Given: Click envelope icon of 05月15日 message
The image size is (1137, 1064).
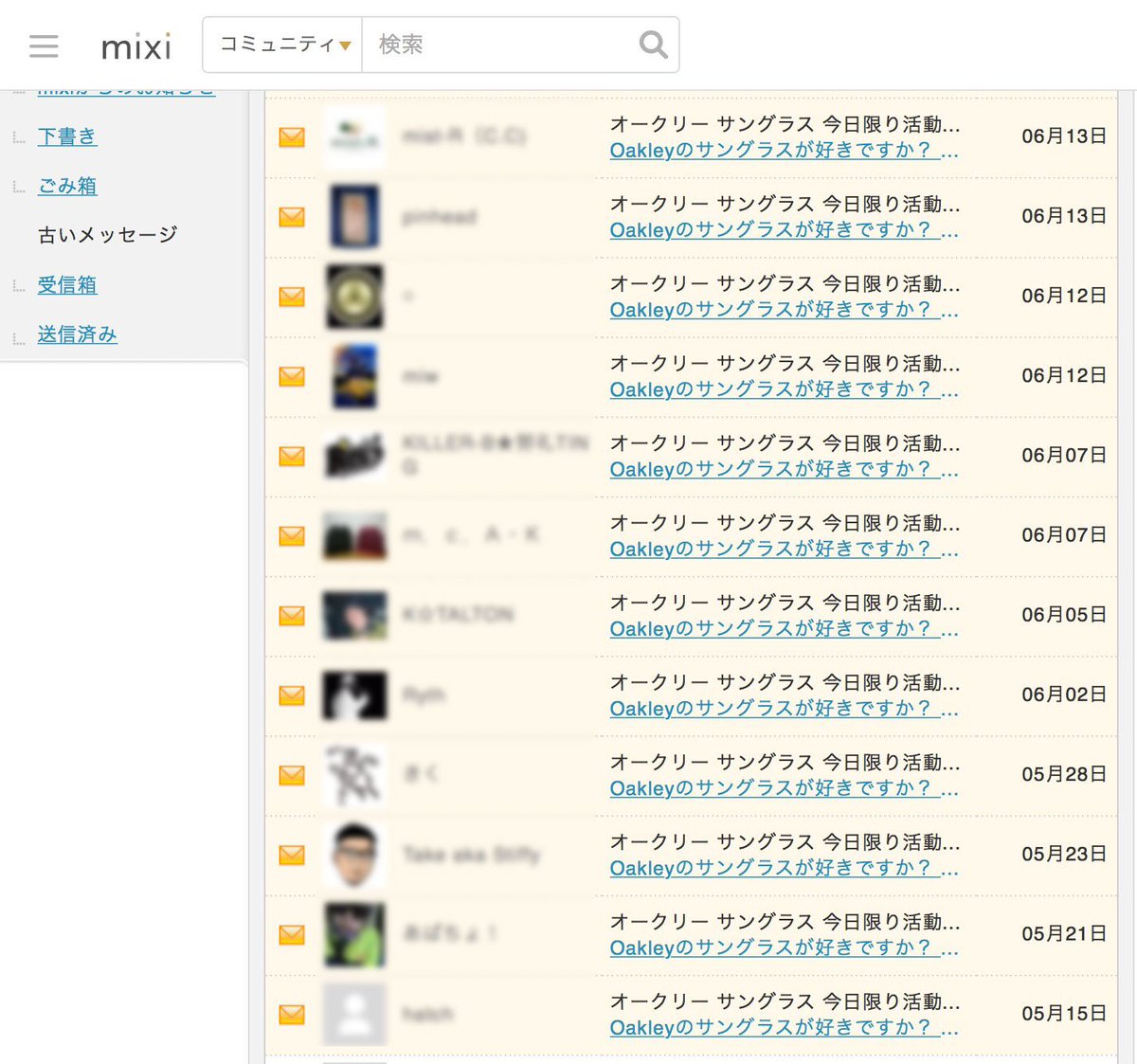Looking at the screenshot, I should (292, 1015).
